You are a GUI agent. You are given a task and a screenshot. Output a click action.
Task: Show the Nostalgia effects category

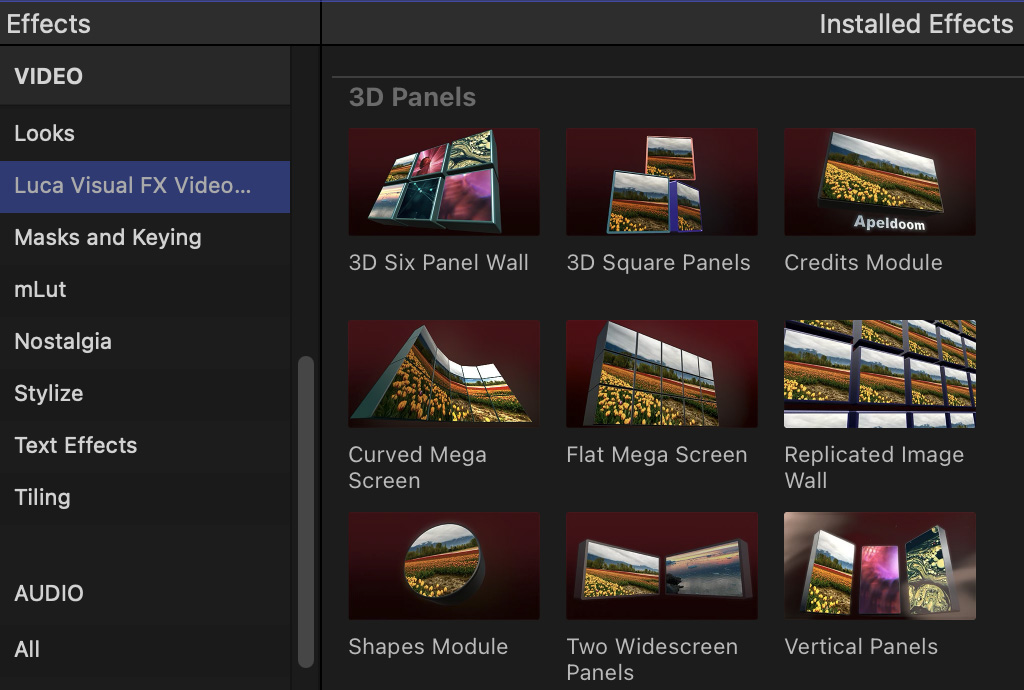click(x=63, y=342)
